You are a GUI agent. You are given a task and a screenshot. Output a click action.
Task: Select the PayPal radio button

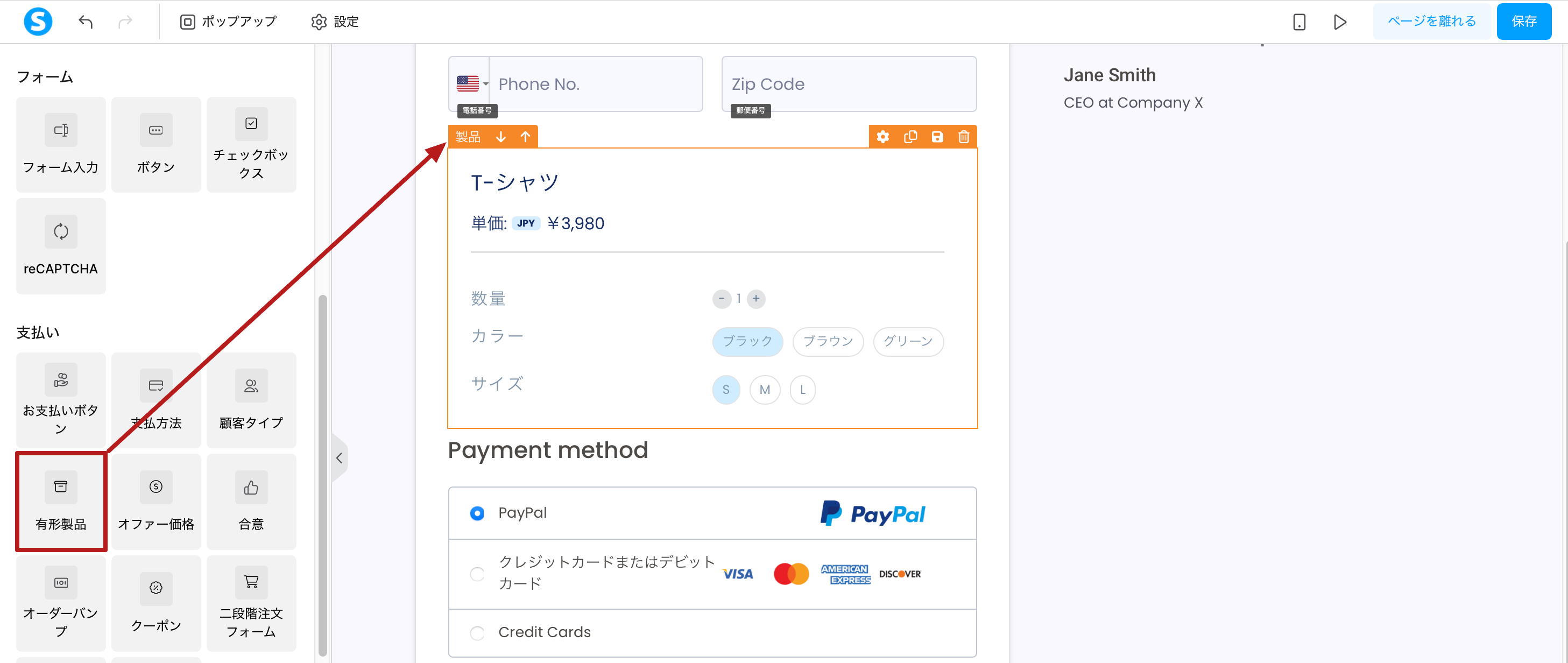click(477, 513)
